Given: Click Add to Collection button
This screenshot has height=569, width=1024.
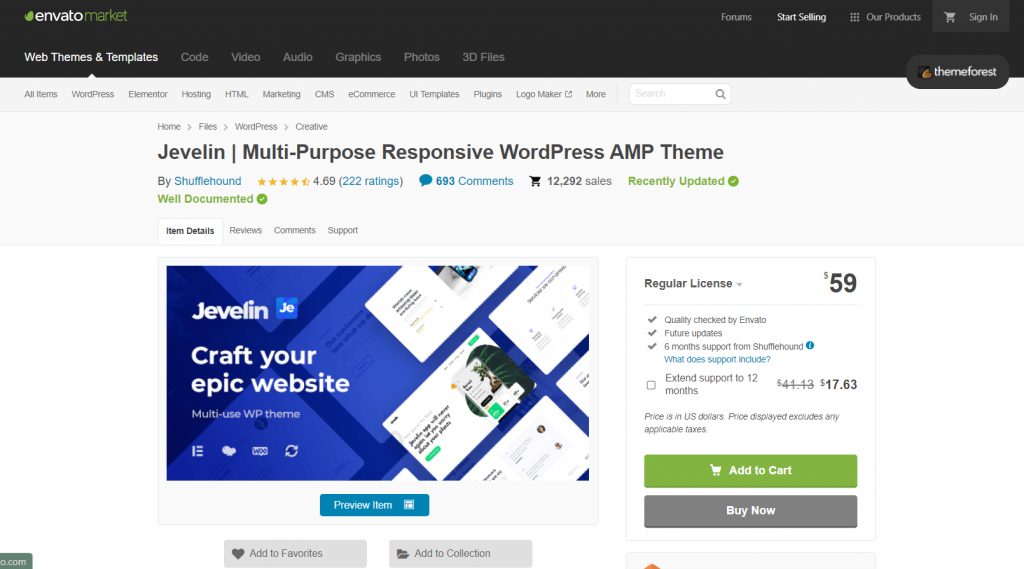Looking at the screenshot, I should click(x=460, y=553).
